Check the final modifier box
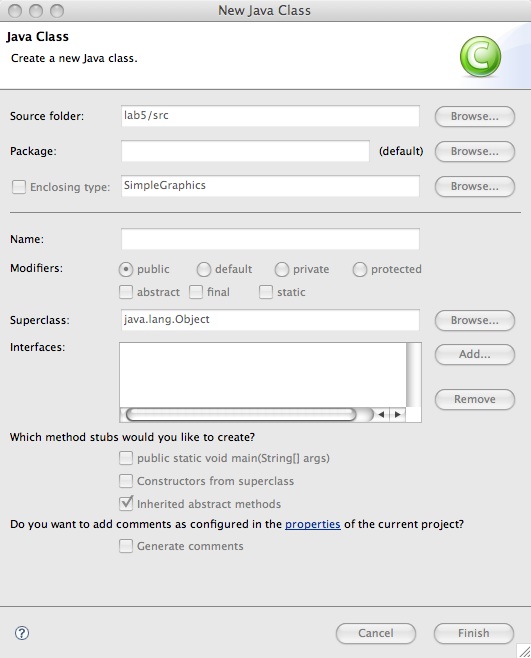This screenshot has width=531, height=658. [x=196, y=292]
